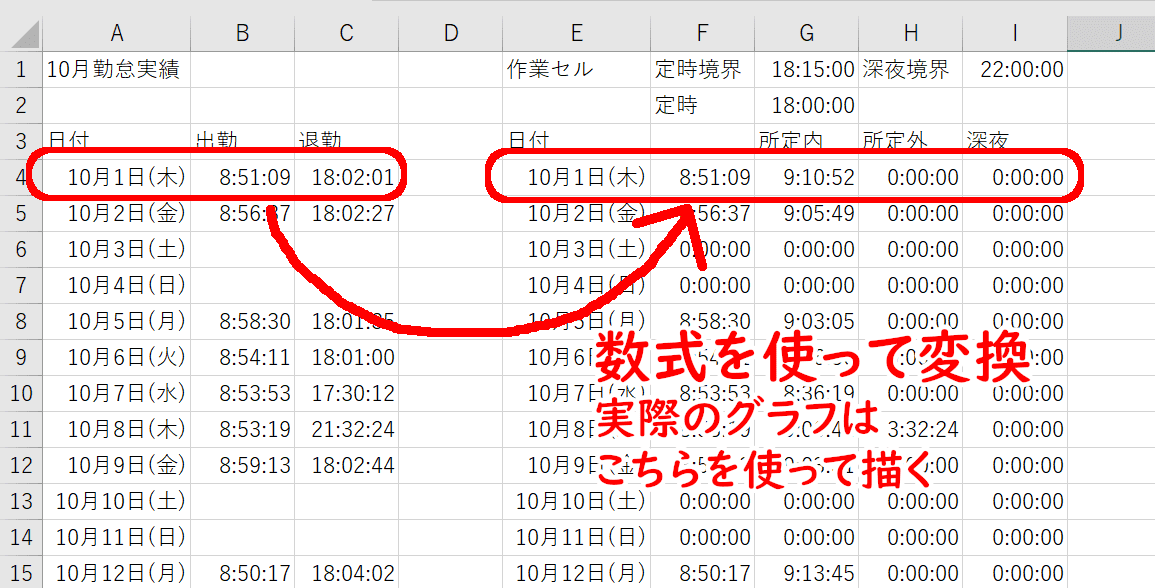This screenshot has width=1155, height=588.
Task: Select the 9:13:45 cell in row 15
Action: click(806, 574)
